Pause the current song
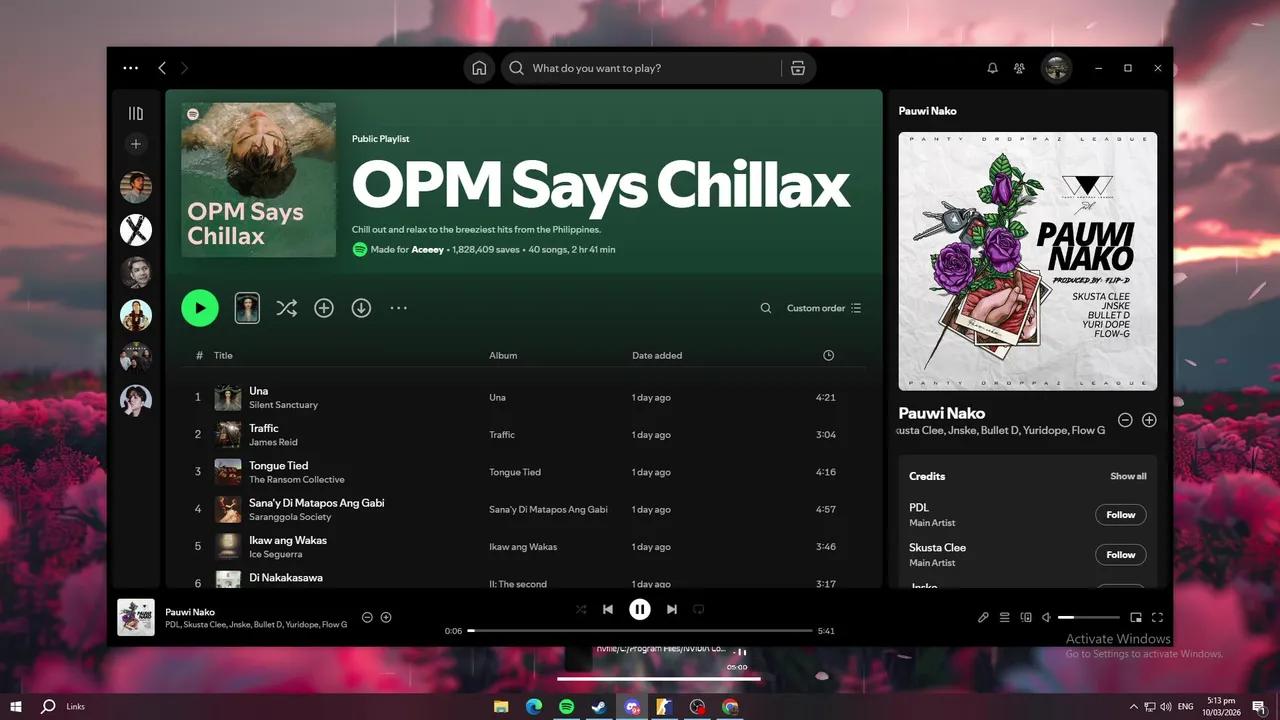Image resolution: width=1280 pixels, height=720 pixels. (640, 609)
